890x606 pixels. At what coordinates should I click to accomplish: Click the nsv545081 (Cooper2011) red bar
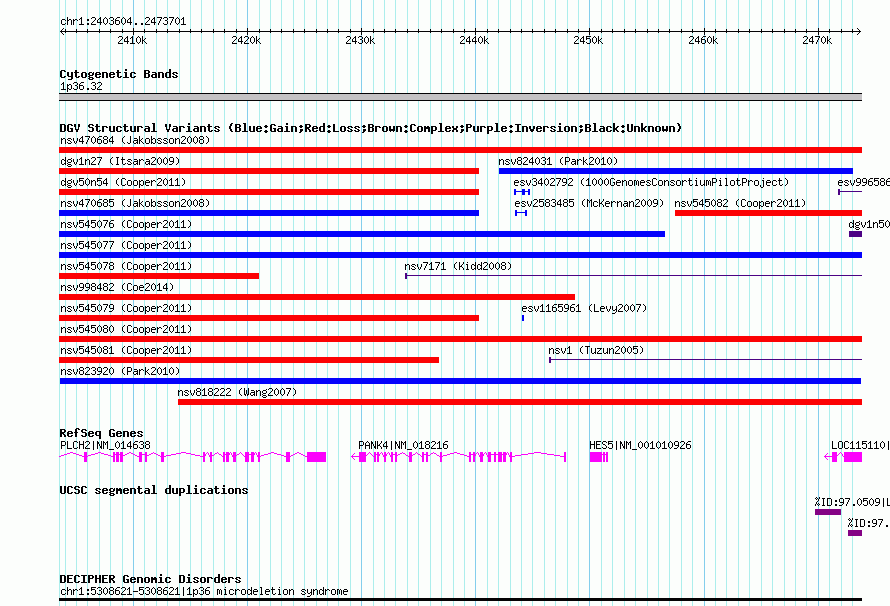click(x=249, y=360)
